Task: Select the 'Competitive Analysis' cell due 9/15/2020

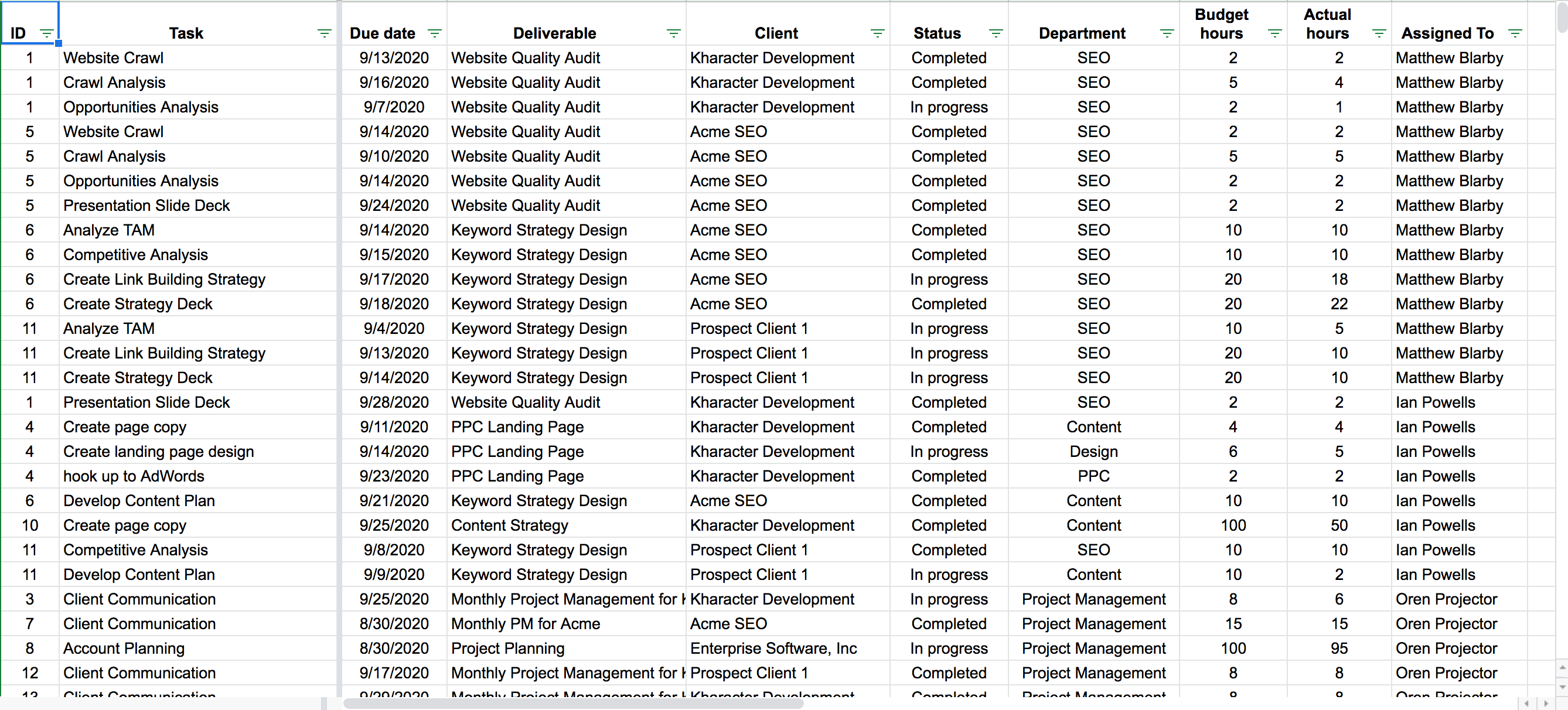Action: (198, 255)
